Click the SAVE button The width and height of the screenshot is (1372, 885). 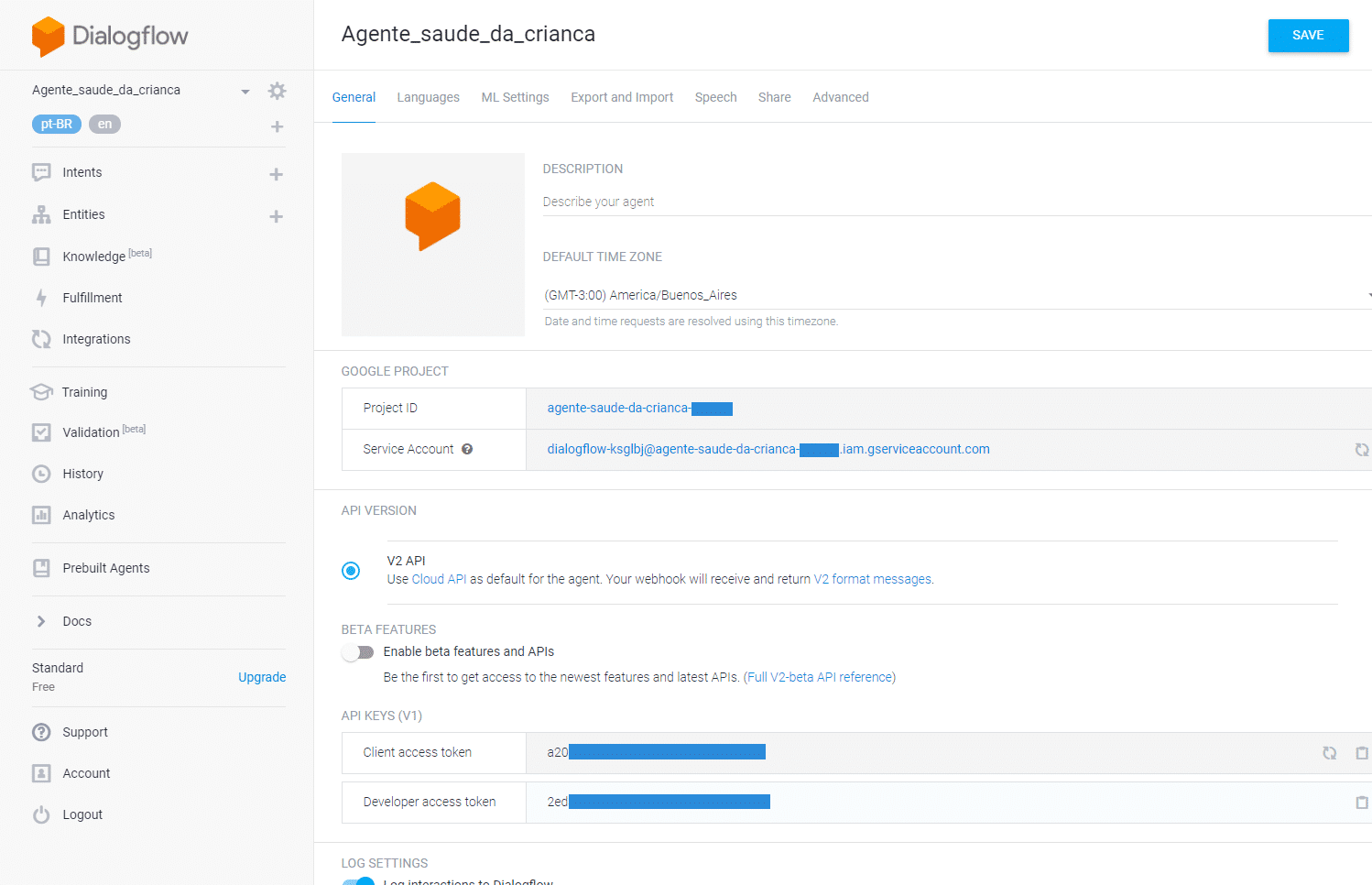pyautogui.click(x=1308, y=35)
